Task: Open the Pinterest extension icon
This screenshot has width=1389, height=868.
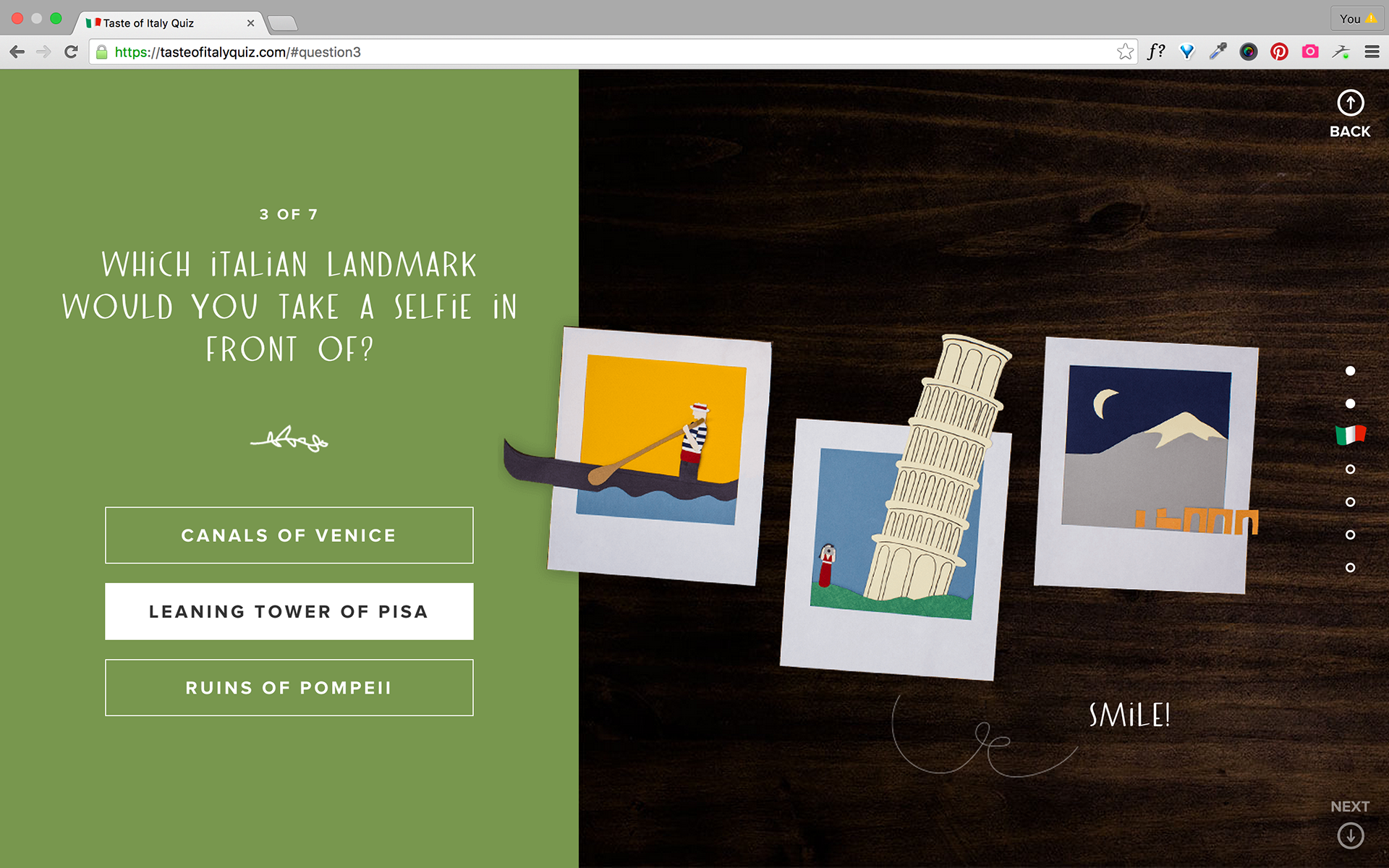Action: pos(1279,52)
